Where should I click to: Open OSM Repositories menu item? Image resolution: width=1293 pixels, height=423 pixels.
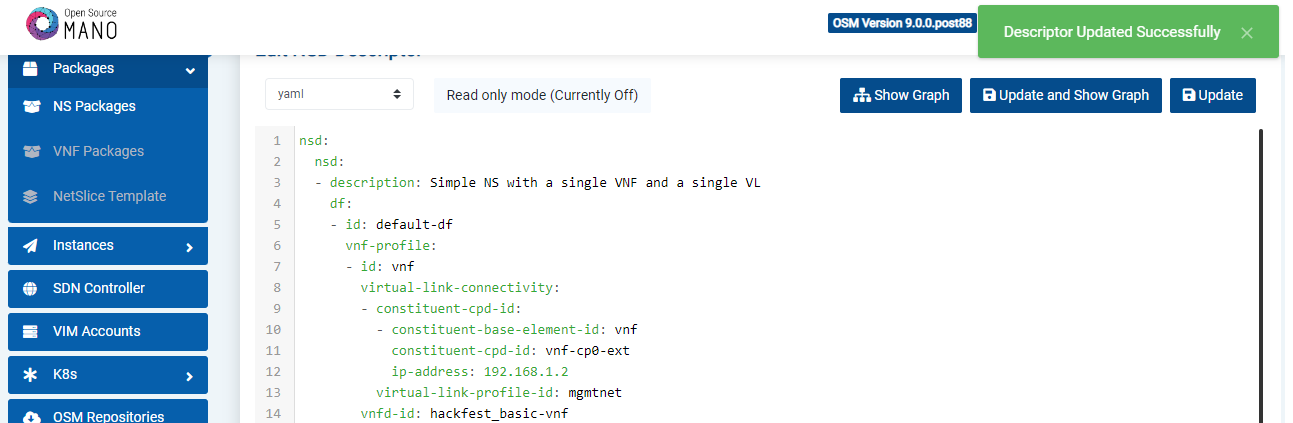[108, 416]
